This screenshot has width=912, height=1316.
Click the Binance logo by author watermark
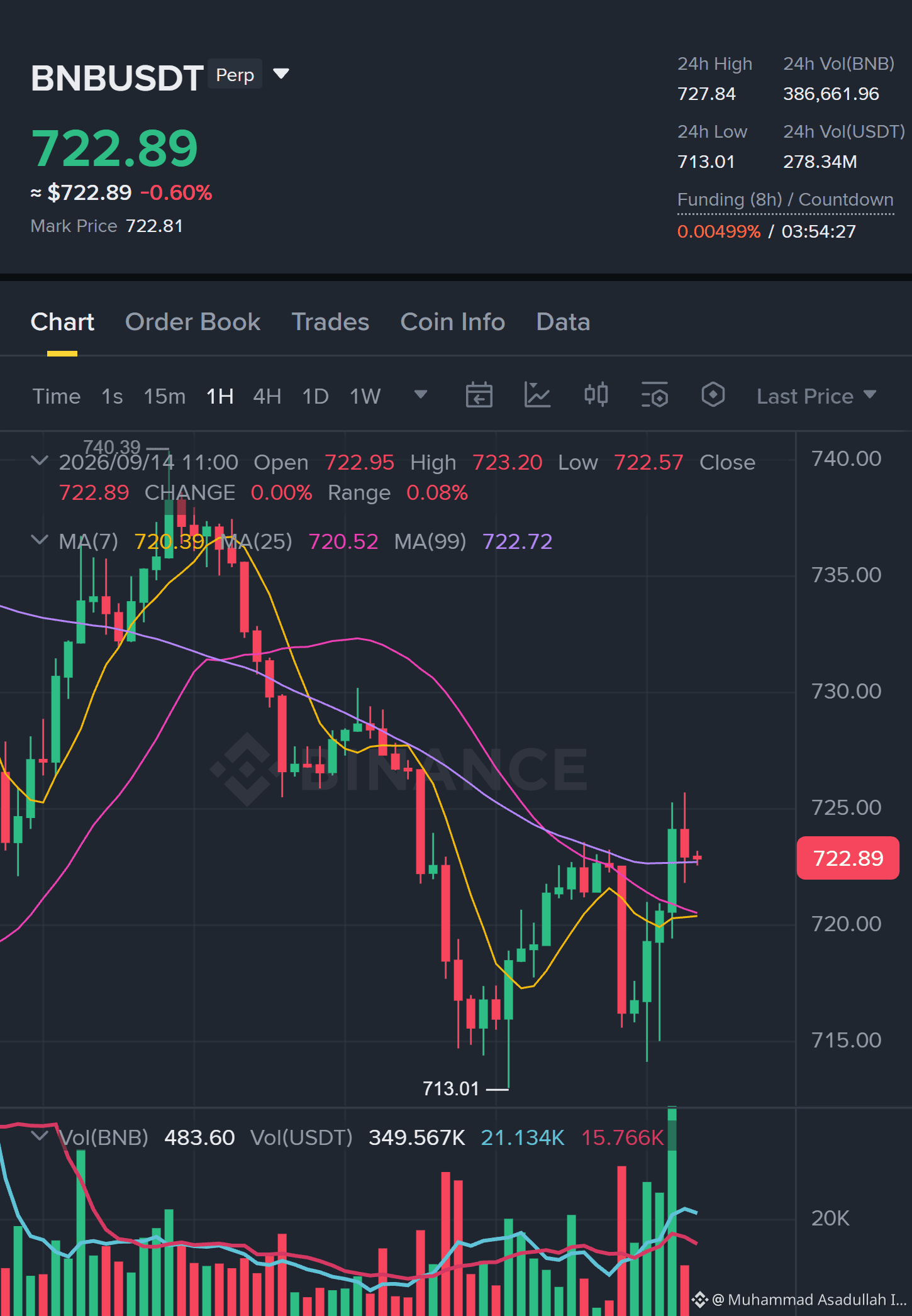pyautogui.click(x=700, y=1299)
